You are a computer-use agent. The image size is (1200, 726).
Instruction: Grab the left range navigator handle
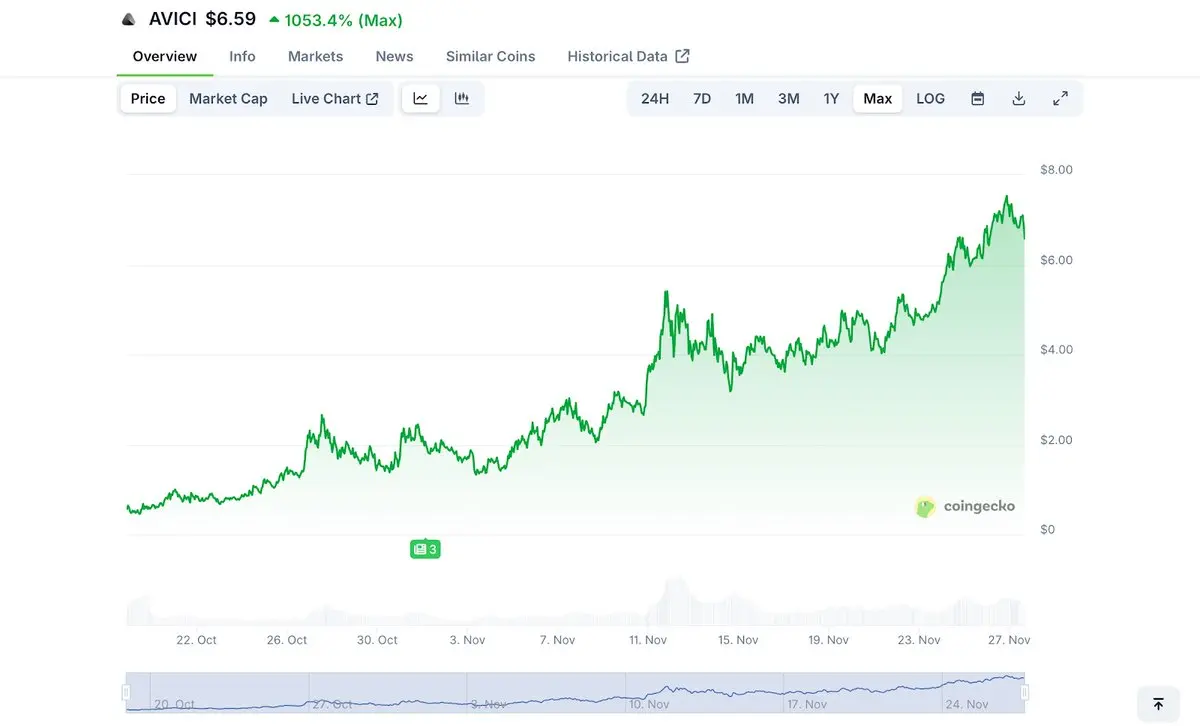(x=126, y=692)
